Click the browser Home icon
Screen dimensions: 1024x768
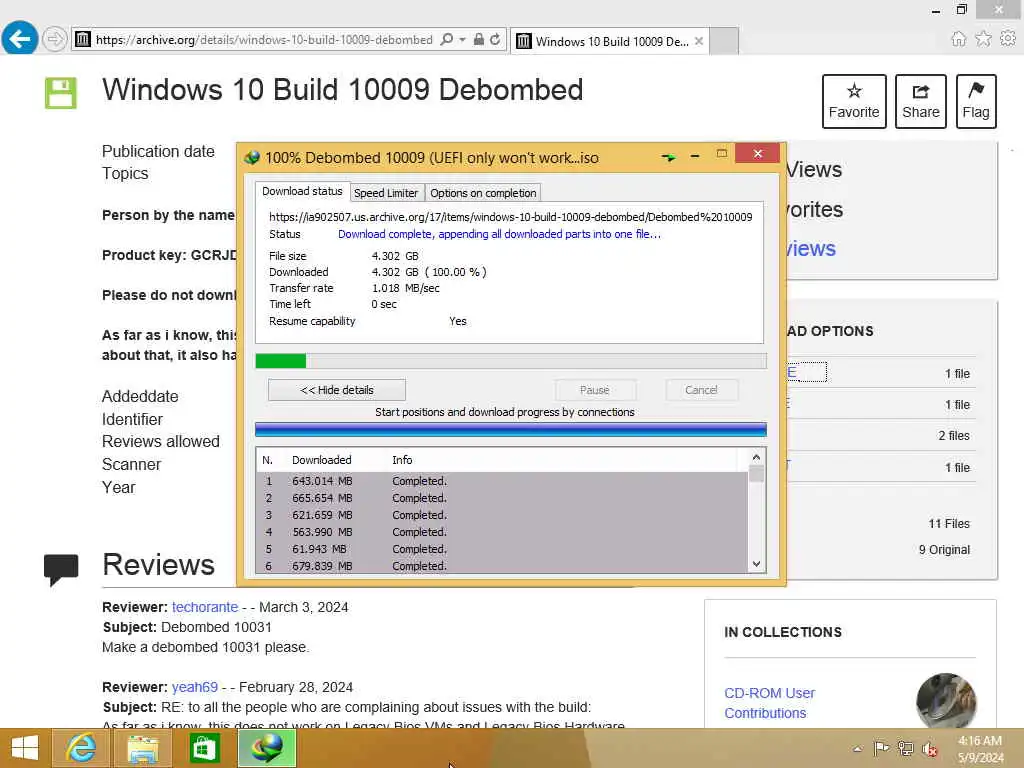coord(958,39)
